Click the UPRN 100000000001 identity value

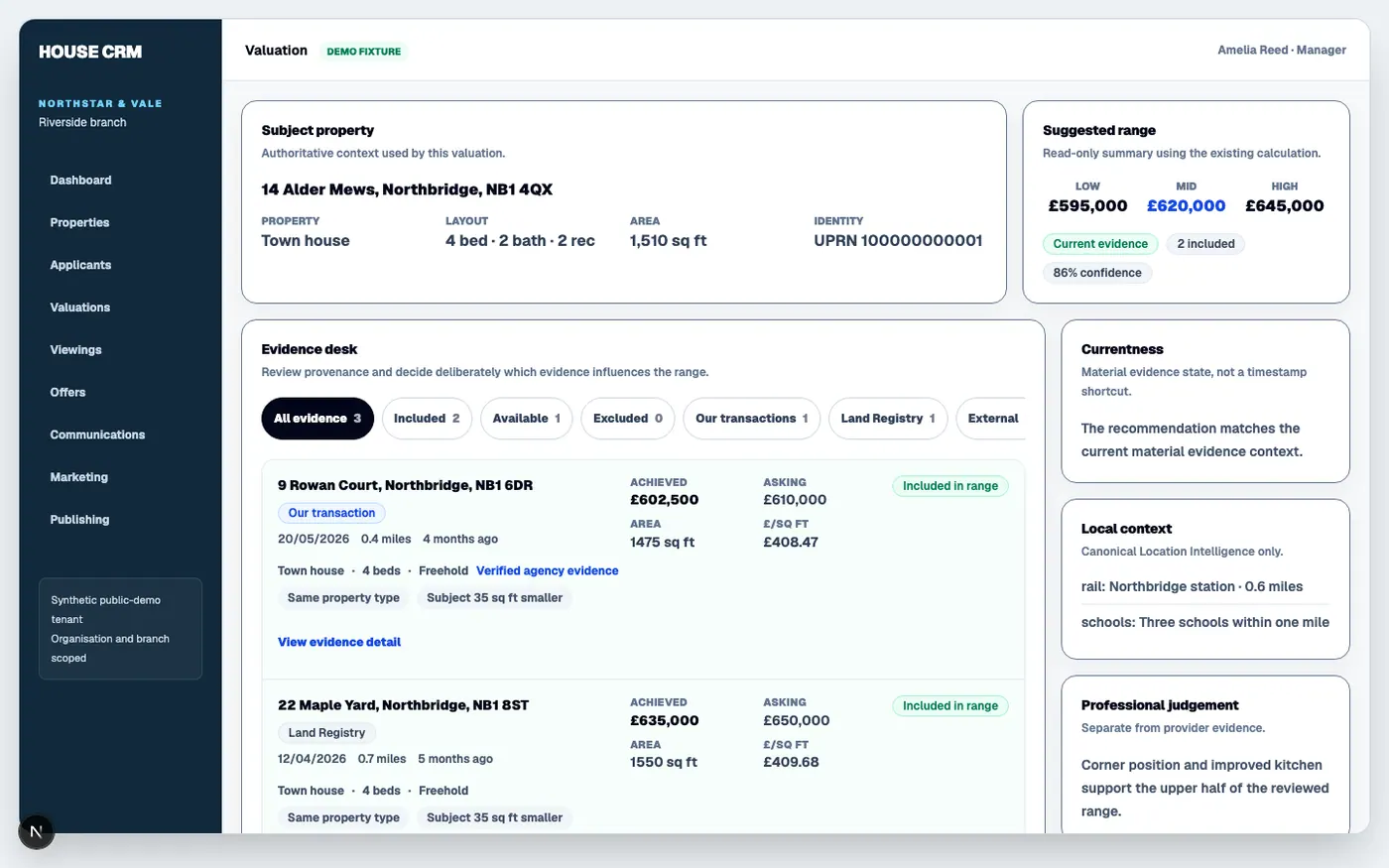pyautogui.click(x=898, y=241)
